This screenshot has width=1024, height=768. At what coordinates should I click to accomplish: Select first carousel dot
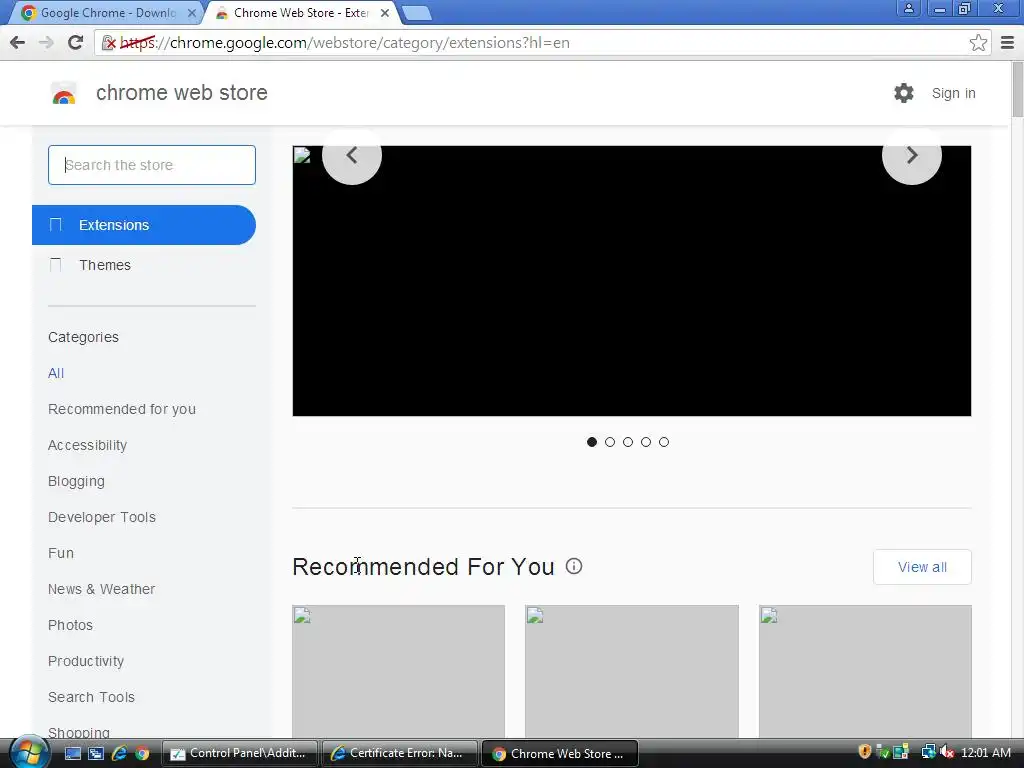(592, 442)
